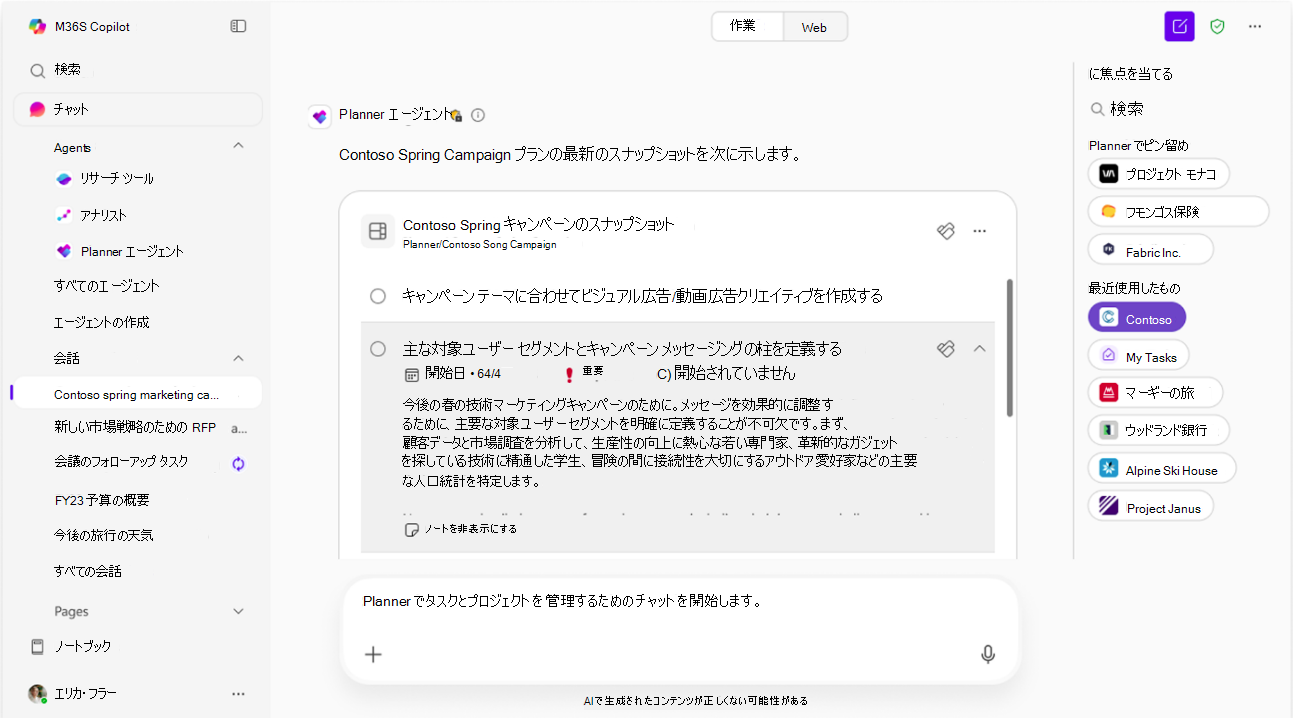This screenshot has width=1293, height=718.
Task: Click the board icon of the snapshot card
Action: [x=377, y=231]
